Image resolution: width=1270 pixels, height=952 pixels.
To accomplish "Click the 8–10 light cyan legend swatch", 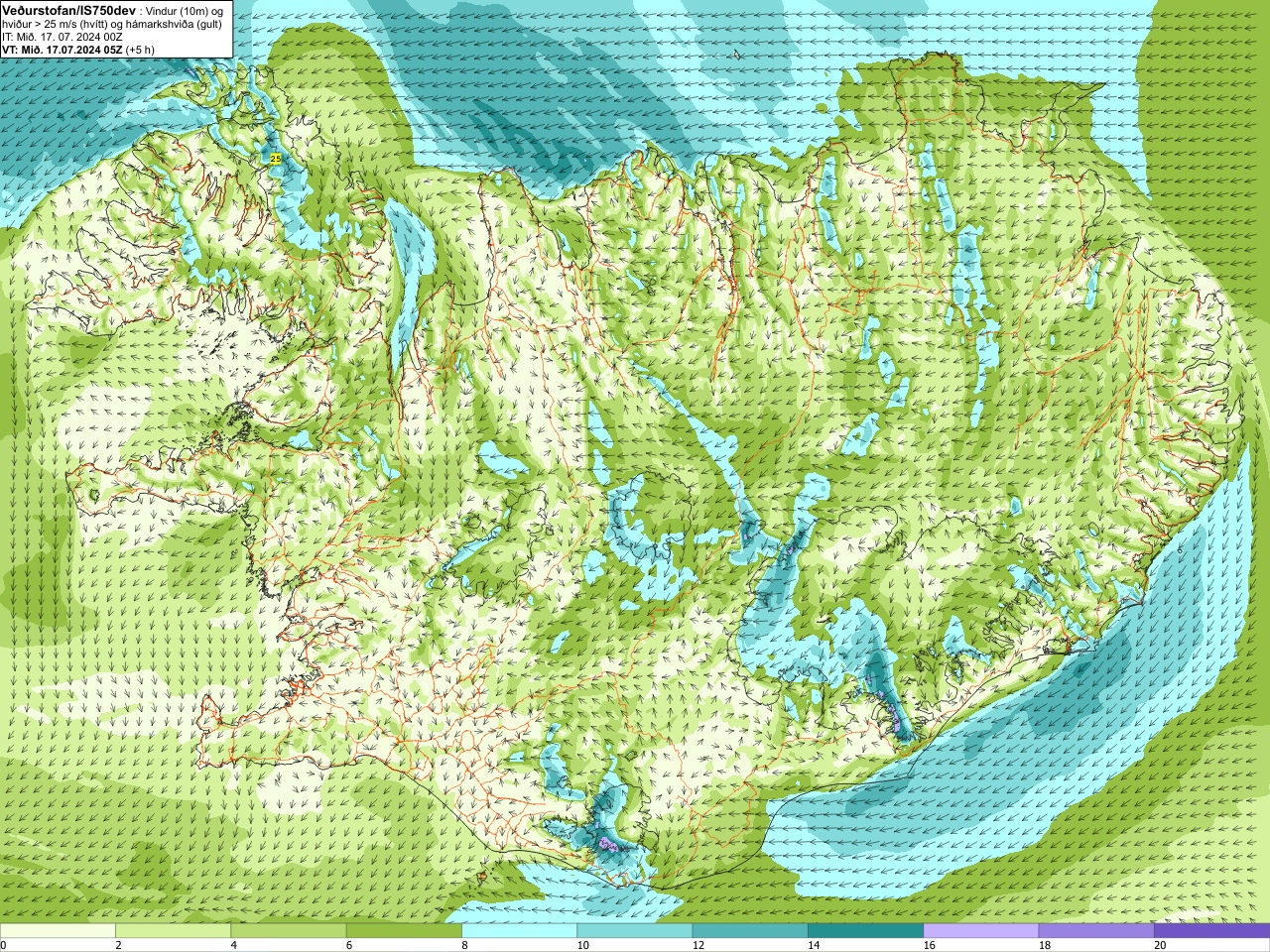I will (x=519, y=931).
